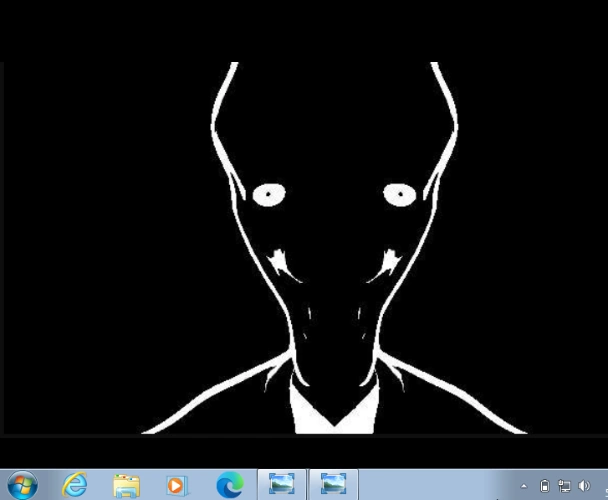The height and width of the screenshot is (500, 608).
Task: Open the Windows Start menu orb
Action: [22, 485]
